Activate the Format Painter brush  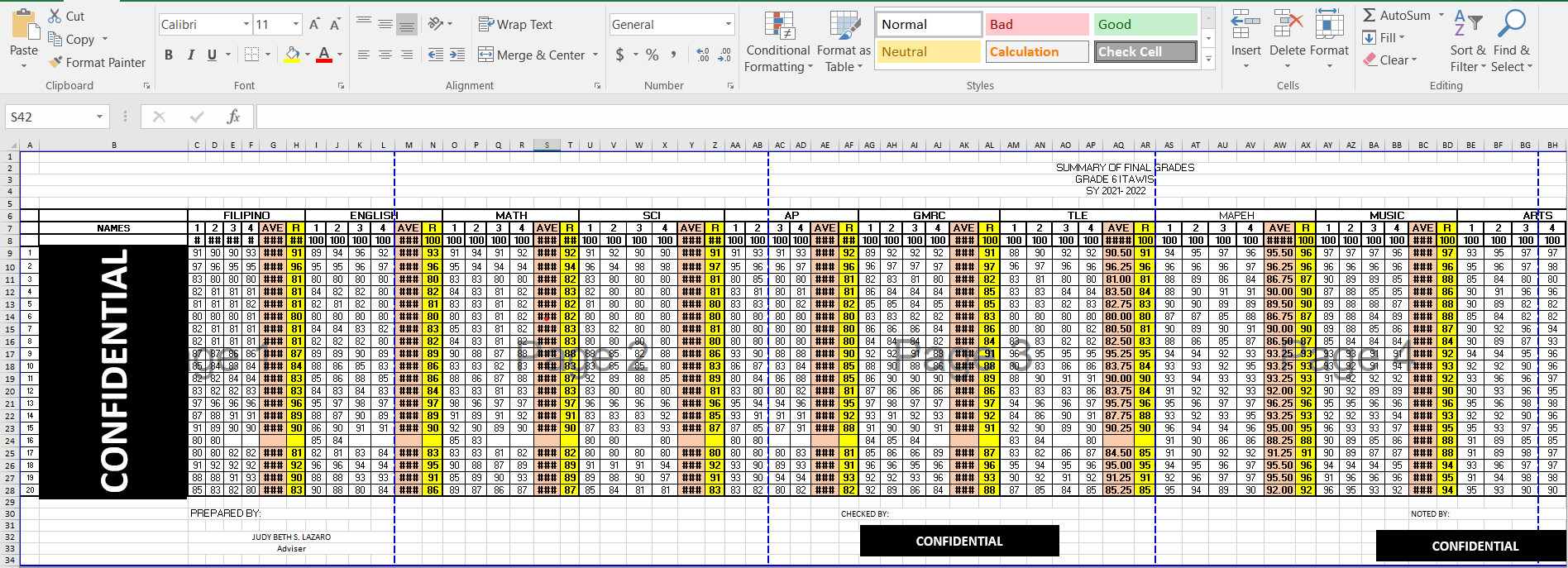55,62
